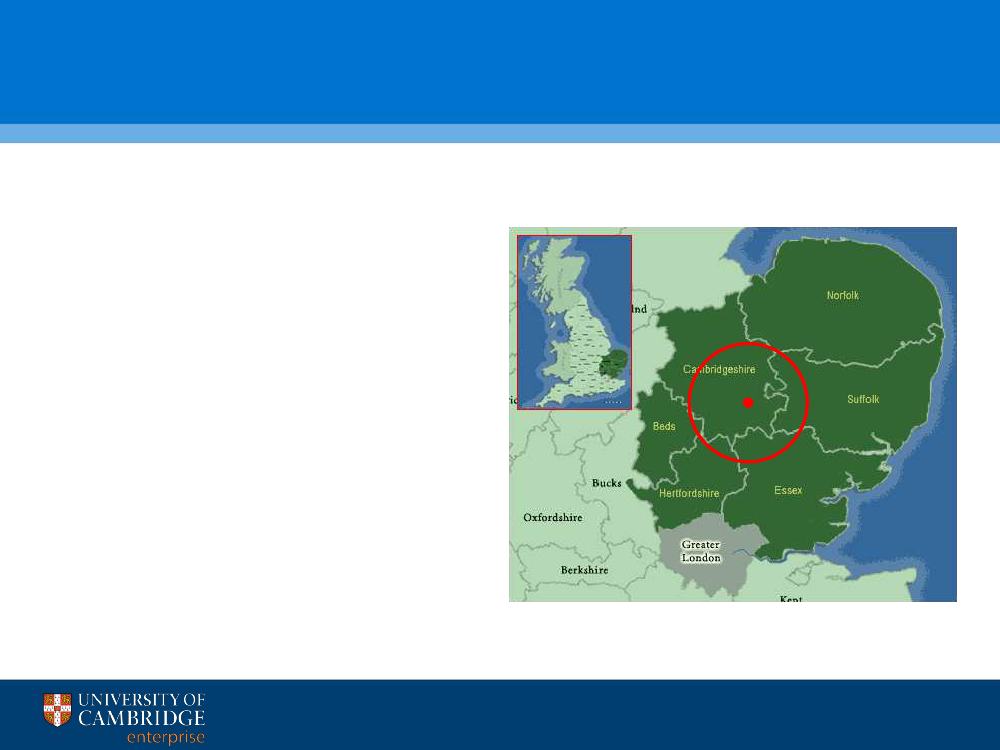Click the Cambridgeshire label on the map
Viewport: 1000px width, 750px height.
point(719,369)
